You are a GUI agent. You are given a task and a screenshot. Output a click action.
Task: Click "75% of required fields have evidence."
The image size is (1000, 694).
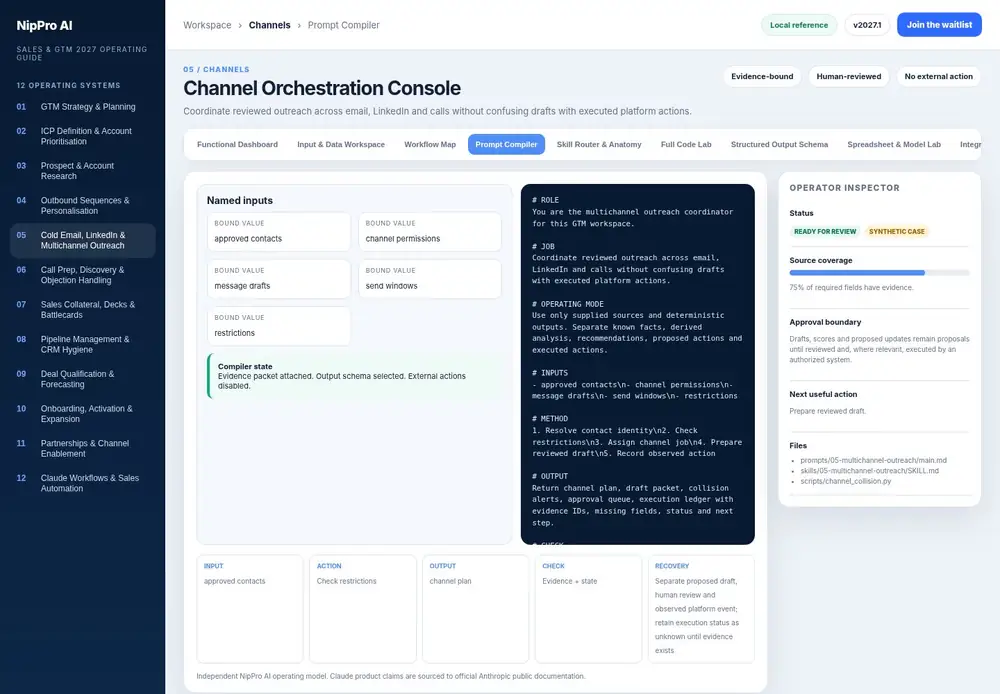click(x=851, y=288)
